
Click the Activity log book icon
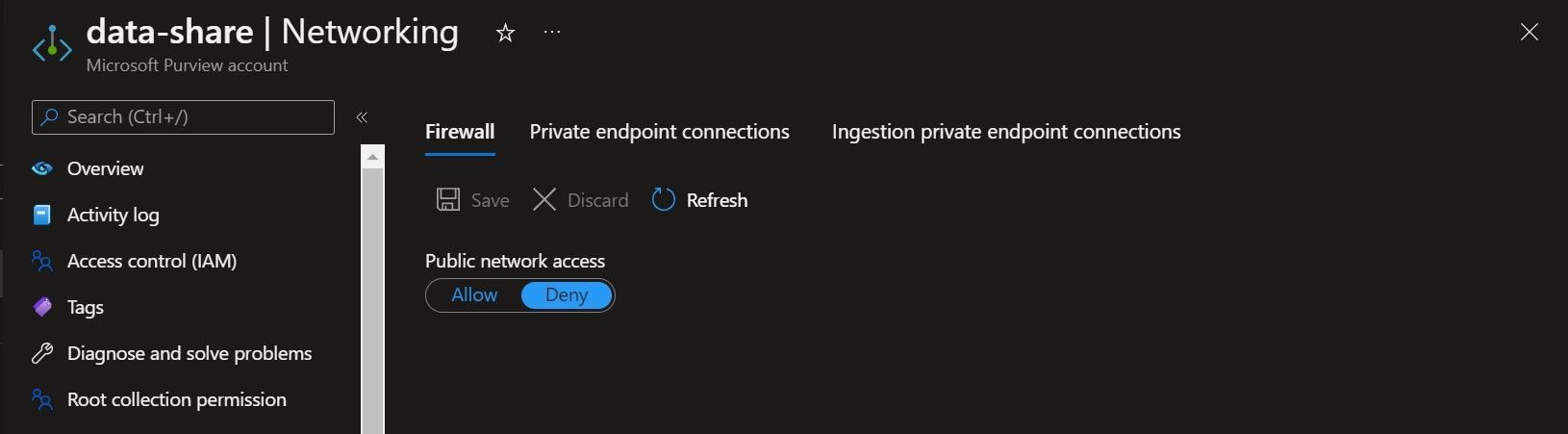click(42, 215)
